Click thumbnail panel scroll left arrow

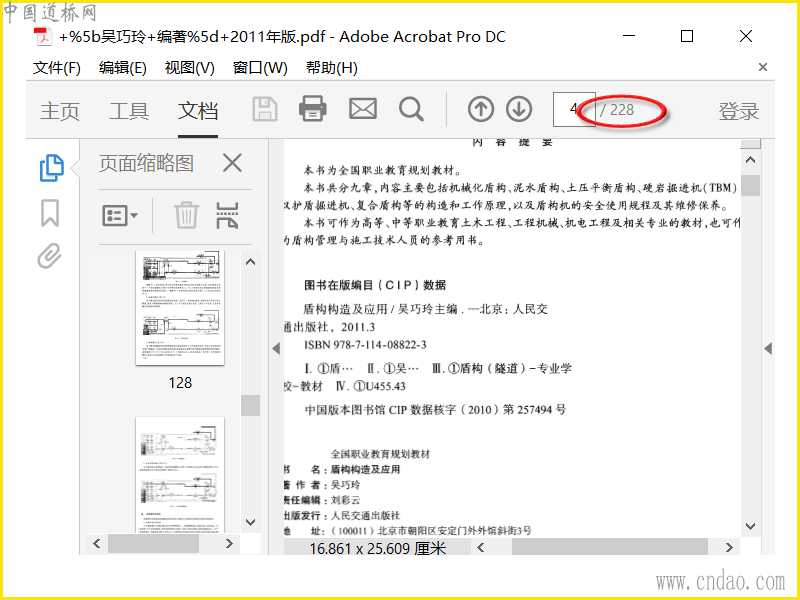pos(97,544)
